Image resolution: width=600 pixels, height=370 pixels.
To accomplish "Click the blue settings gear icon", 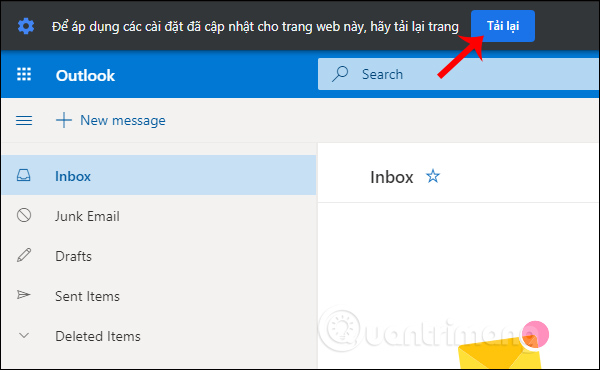I will click(26, 26).
